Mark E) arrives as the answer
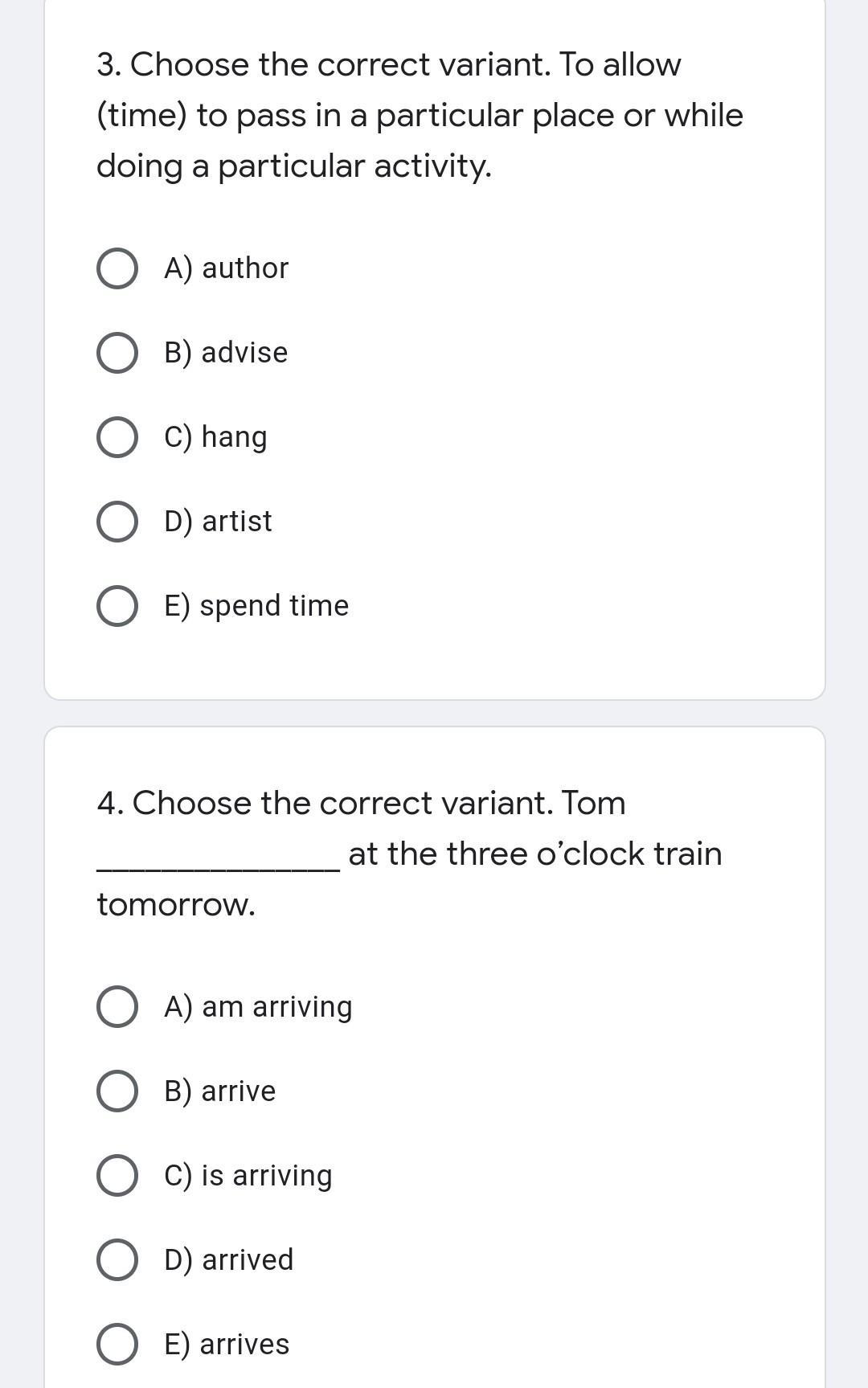This screenshot has width=868, height=1388. click(x=117, y=1345)
